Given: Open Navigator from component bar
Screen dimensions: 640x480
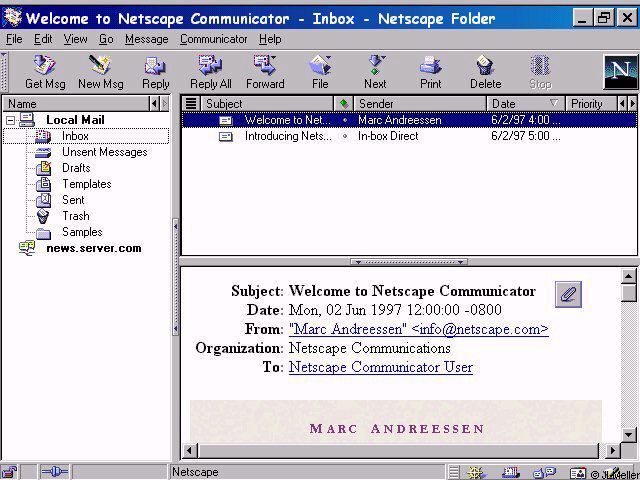Looking at the screenshot, I should 476,472.
